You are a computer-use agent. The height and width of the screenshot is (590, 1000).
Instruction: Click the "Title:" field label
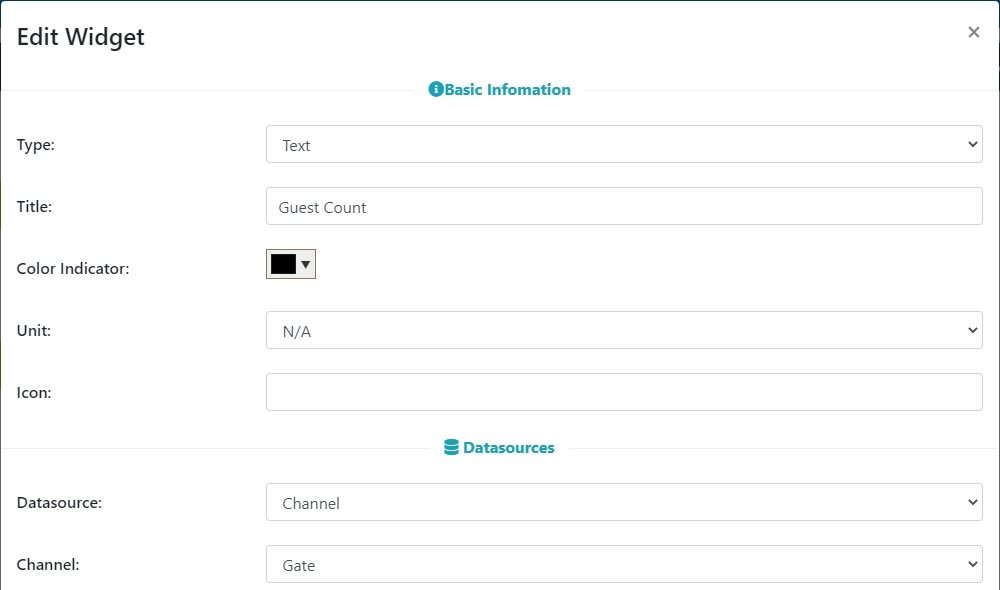tap(35, 207)
